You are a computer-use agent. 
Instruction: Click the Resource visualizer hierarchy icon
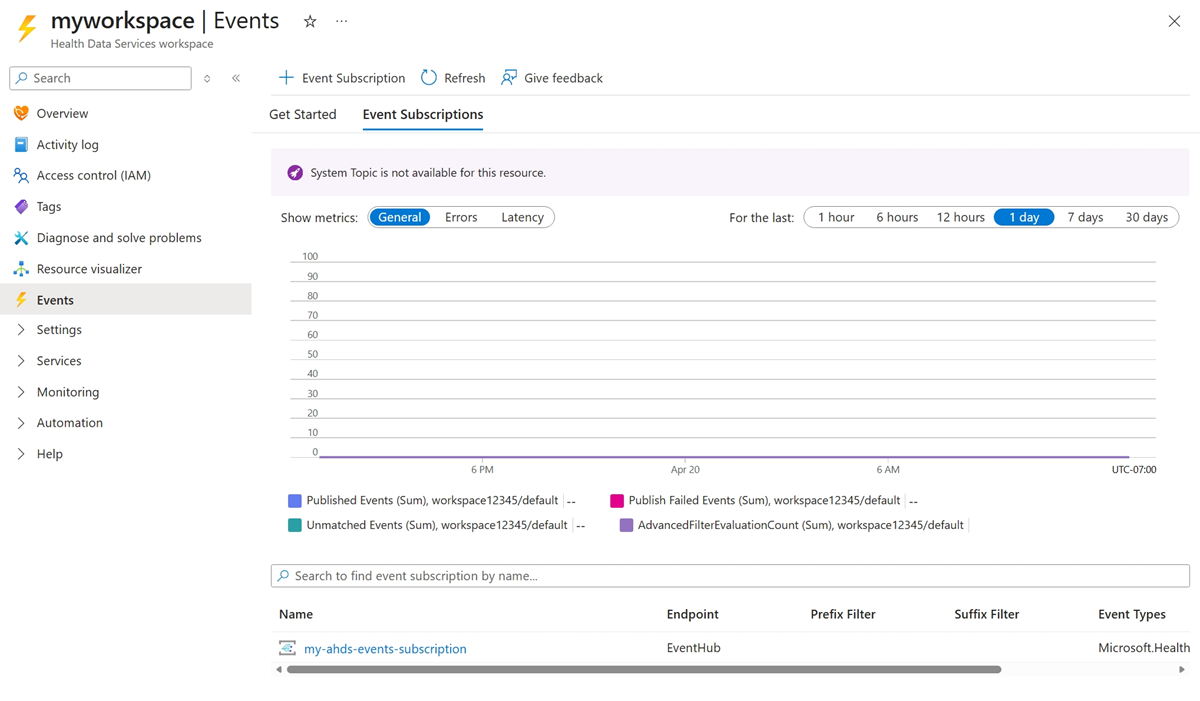click(21, 268)
